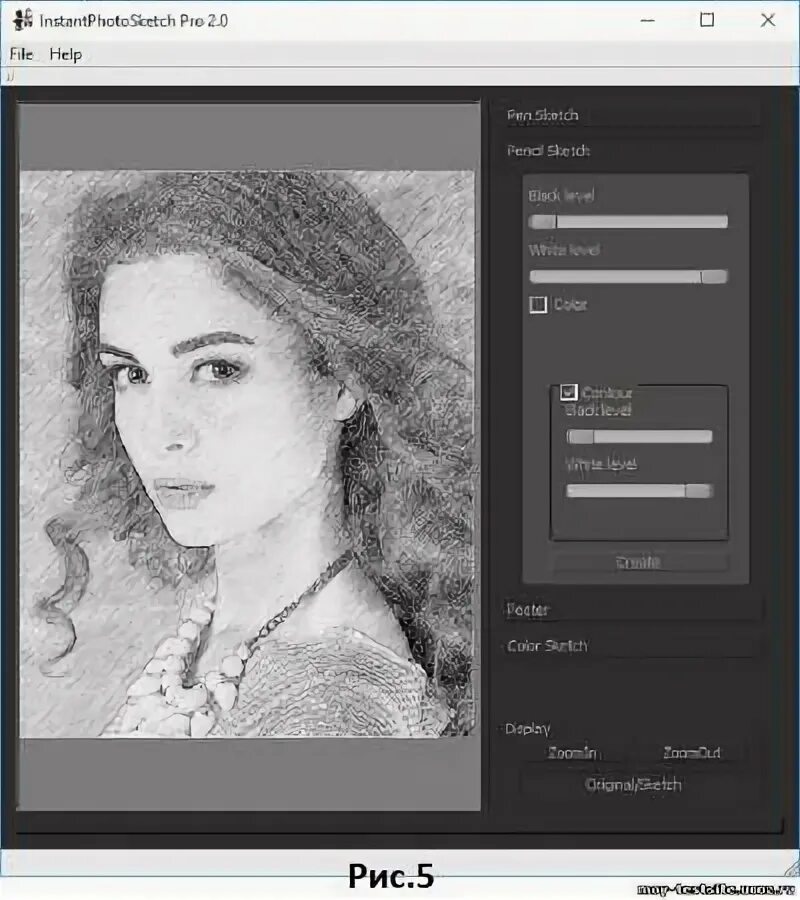Collapse the Pencil Sketch section
Image resolution: width=800 pixels, height=900 pixels.
[x=631, y=151]
